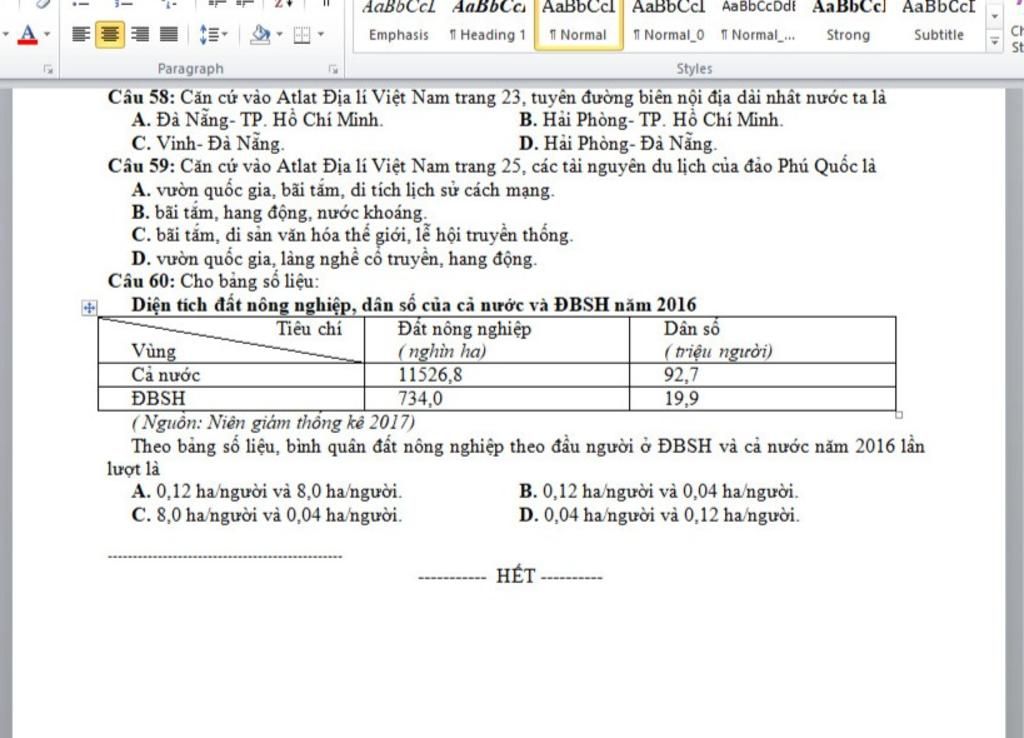Click table cell '19,9'
1024x738 pixels.
tap(681, 398)
